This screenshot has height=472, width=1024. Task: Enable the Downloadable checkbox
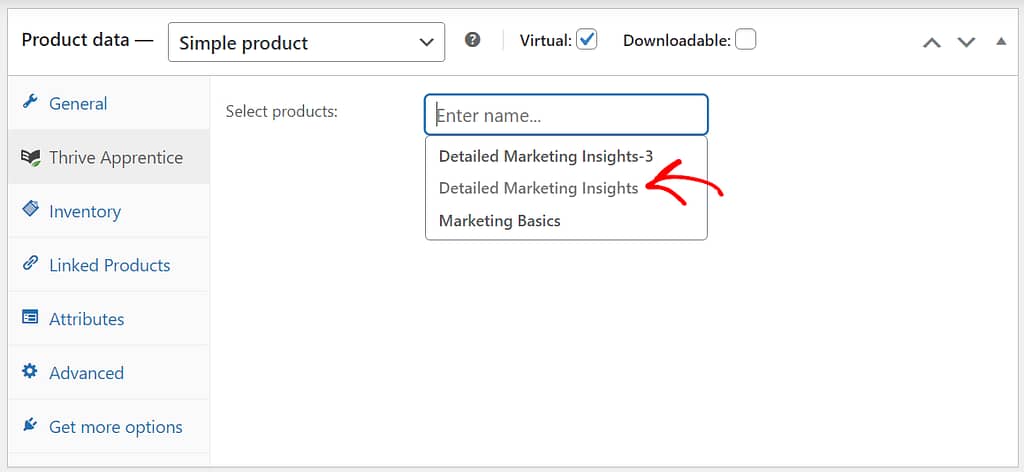point(745,40)
